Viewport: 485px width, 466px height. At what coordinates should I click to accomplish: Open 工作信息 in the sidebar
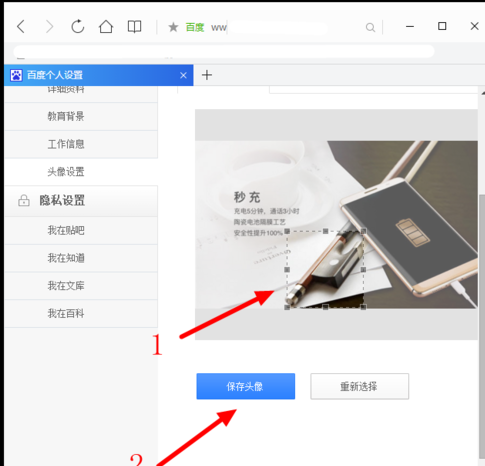81,144
